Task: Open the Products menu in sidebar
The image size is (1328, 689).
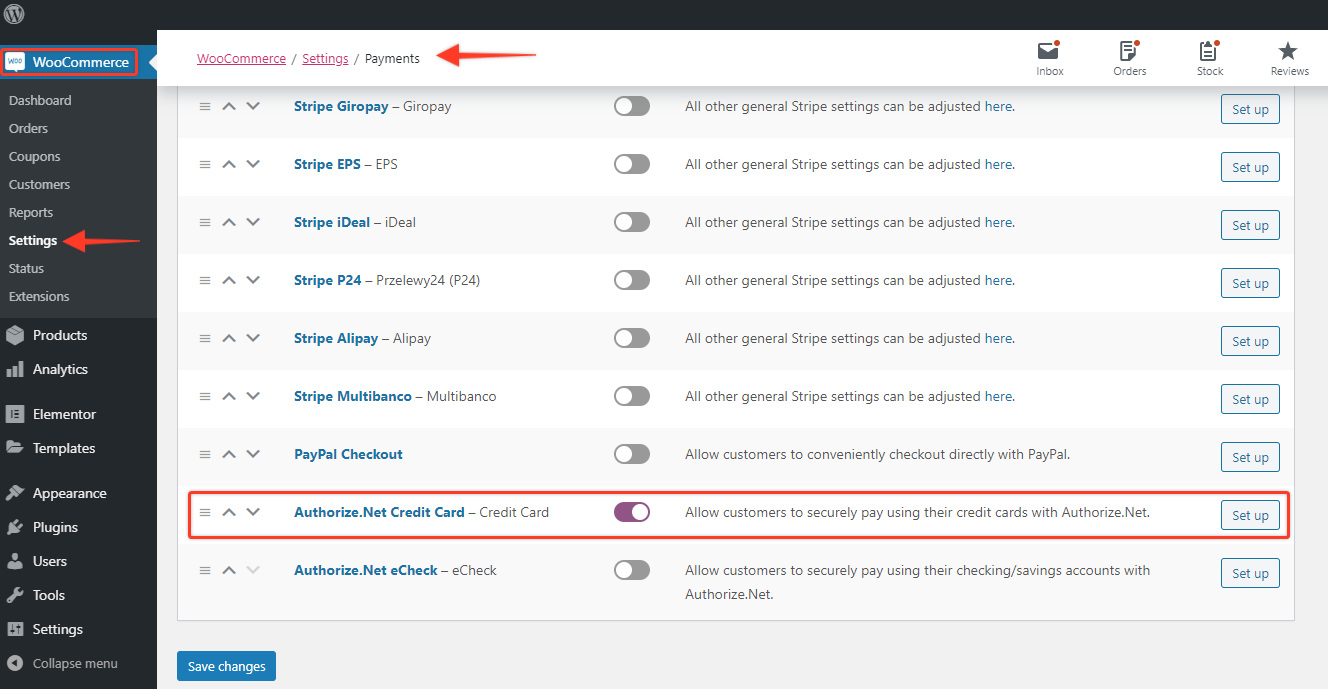Action: 60,335
